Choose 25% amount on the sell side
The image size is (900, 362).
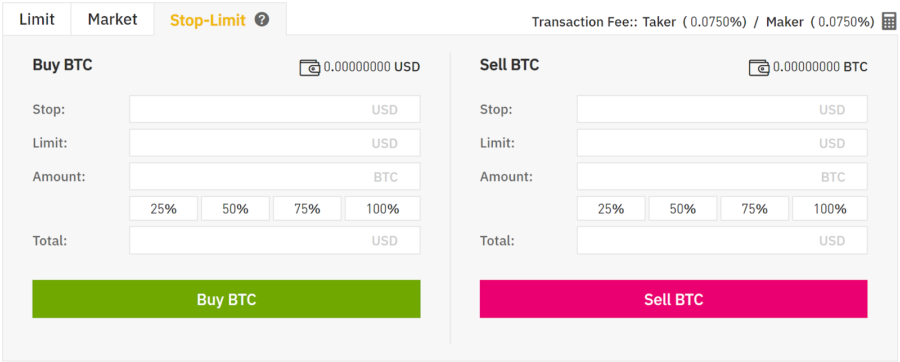(x=611, y=209)
